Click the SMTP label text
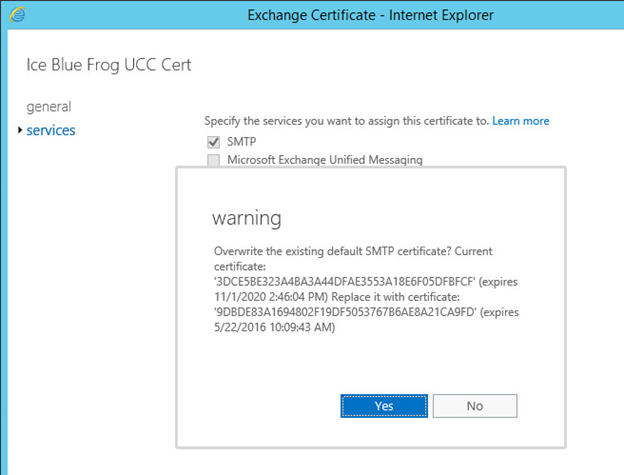Viewport: 624px width, 475px height. click(242, 142)
